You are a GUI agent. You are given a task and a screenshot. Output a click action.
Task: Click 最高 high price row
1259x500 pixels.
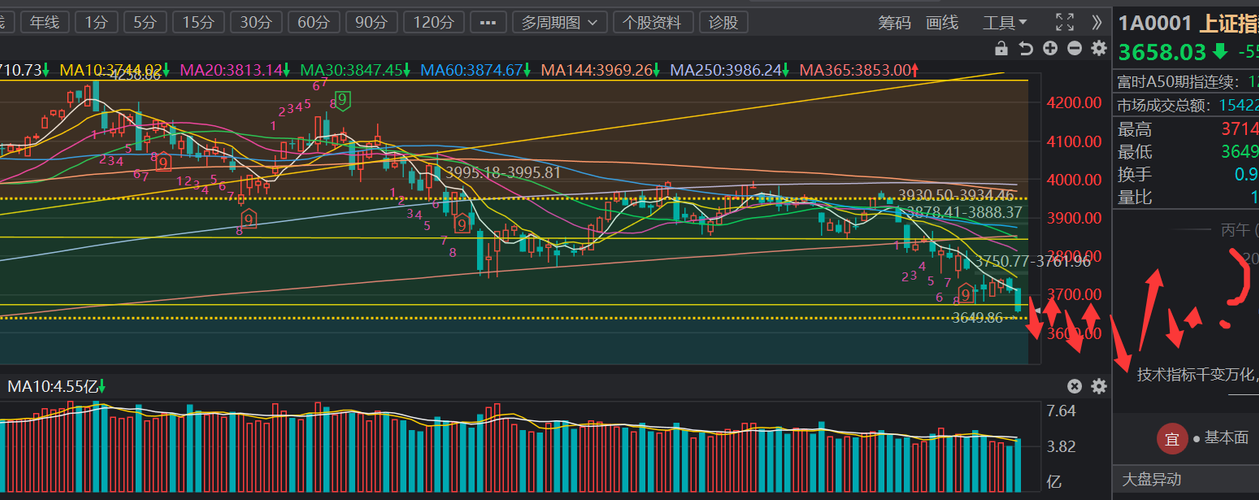coord(1186,129)
